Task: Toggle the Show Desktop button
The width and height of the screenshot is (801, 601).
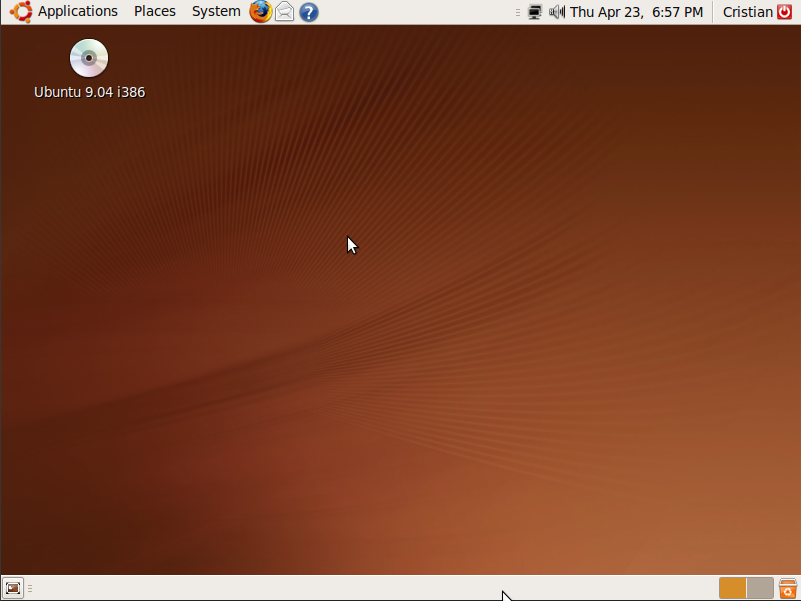Action: pos(13,588)
